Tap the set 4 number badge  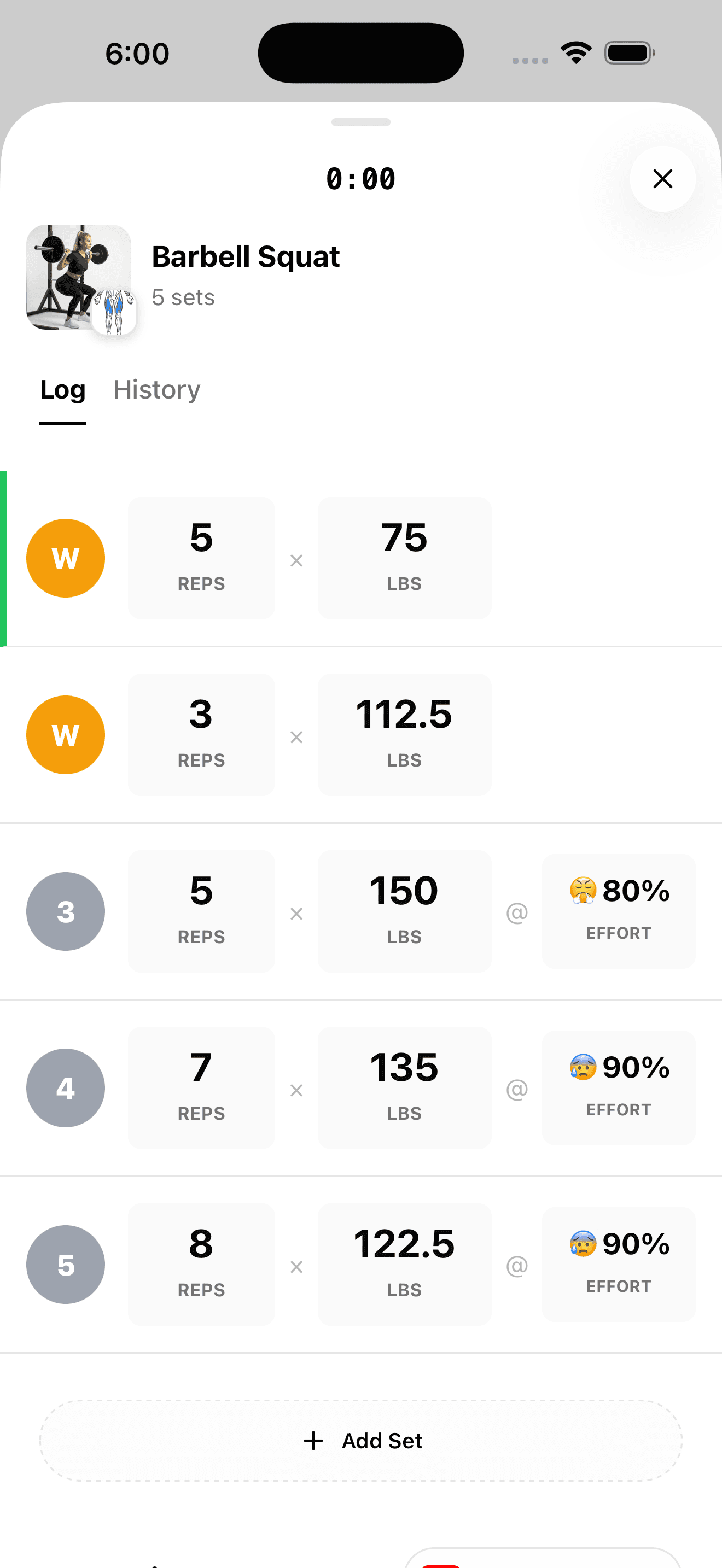[x=66, y=1088]
